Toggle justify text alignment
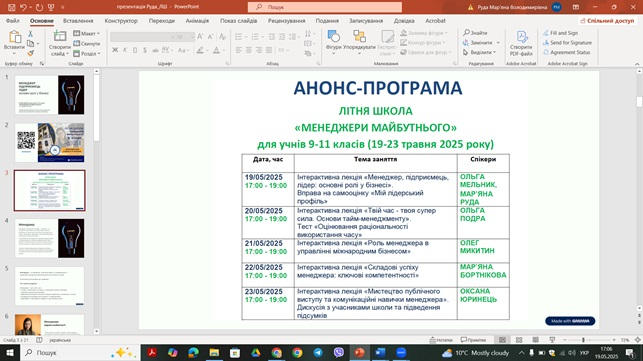Image resolution: width=643 pixels, height=361 pixels. click(269, 50)
